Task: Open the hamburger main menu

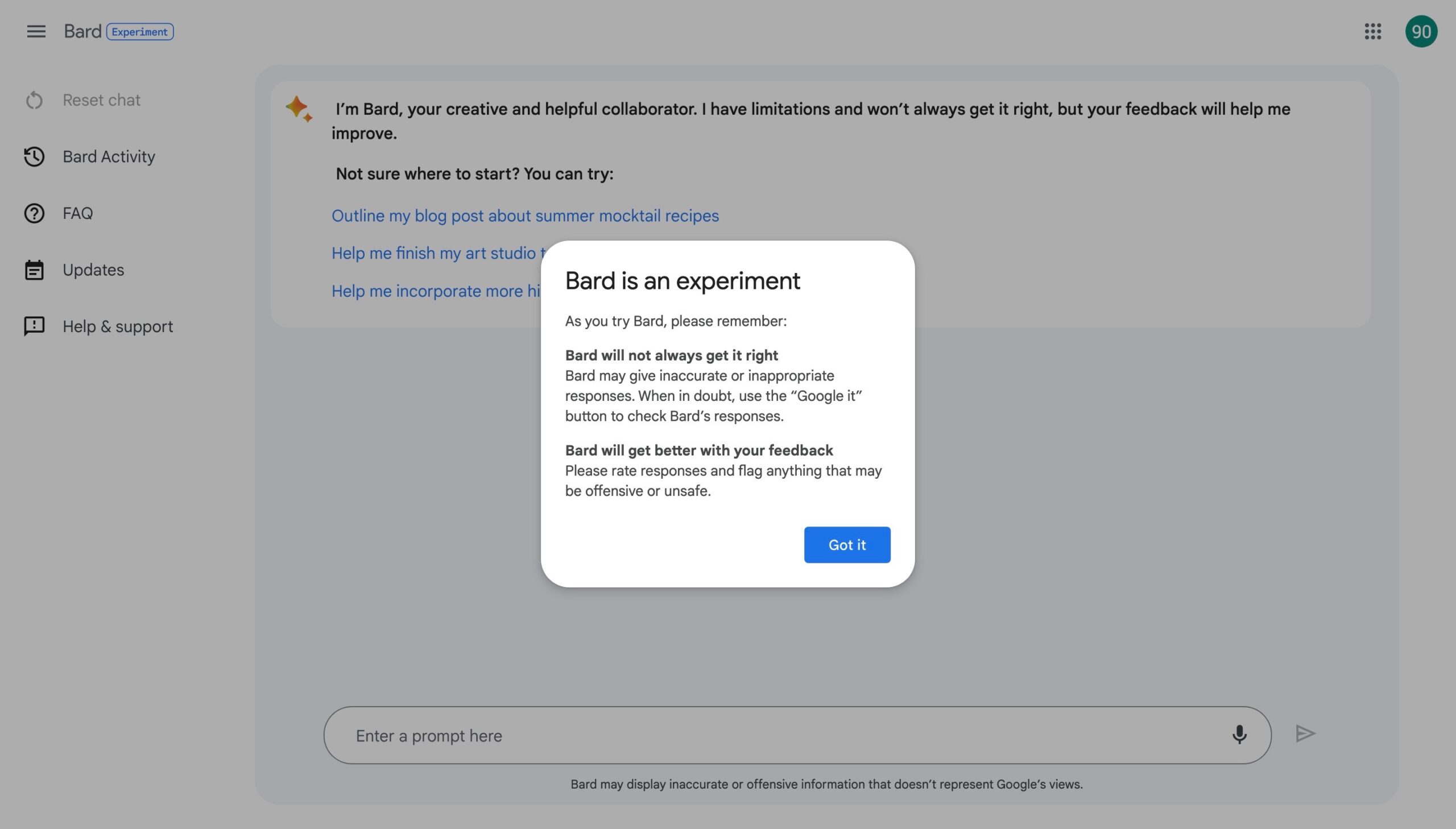Action: click(x=36, y=31)
